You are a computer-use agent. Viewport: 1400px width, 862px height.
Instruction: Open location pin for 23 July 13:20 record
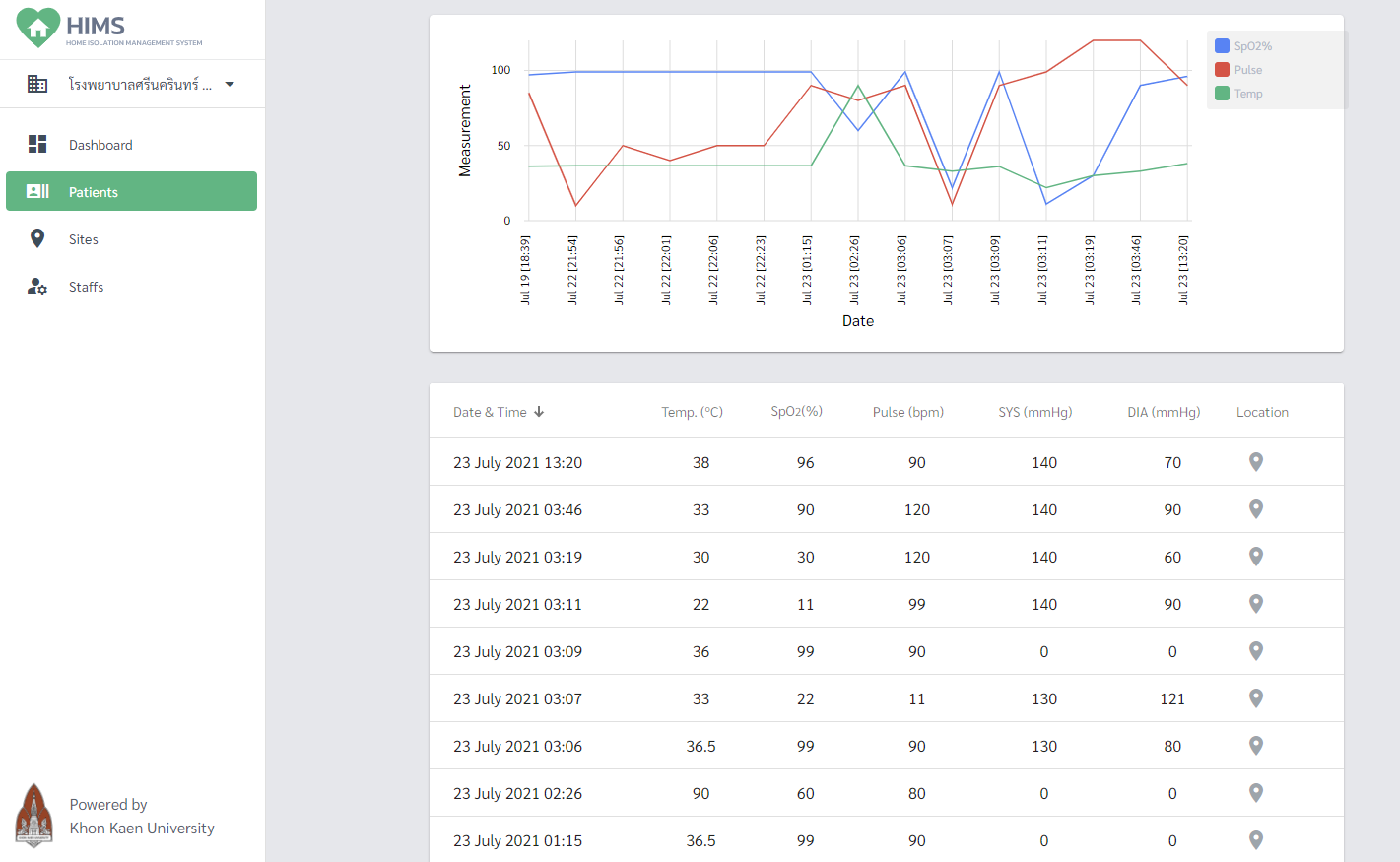pyautogui.click(x=1255, y=462)
